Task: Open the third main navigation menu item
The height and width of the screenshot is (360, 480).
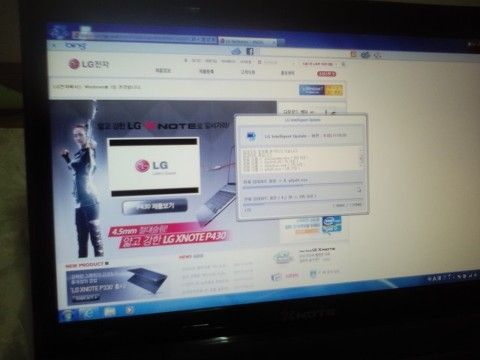Action: [x=248, y=72]
